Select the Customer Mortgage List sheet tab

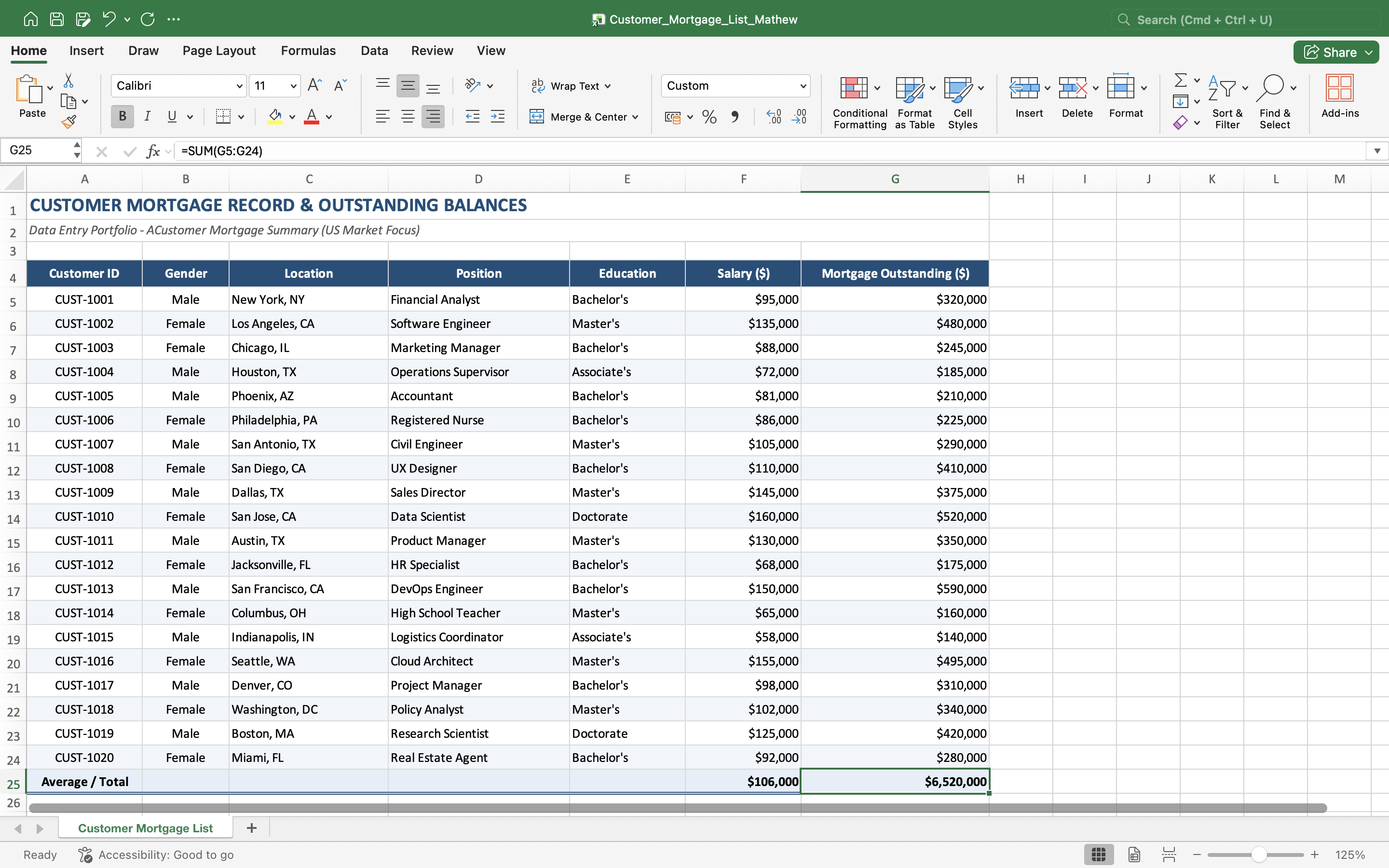[x=145, y=828]
